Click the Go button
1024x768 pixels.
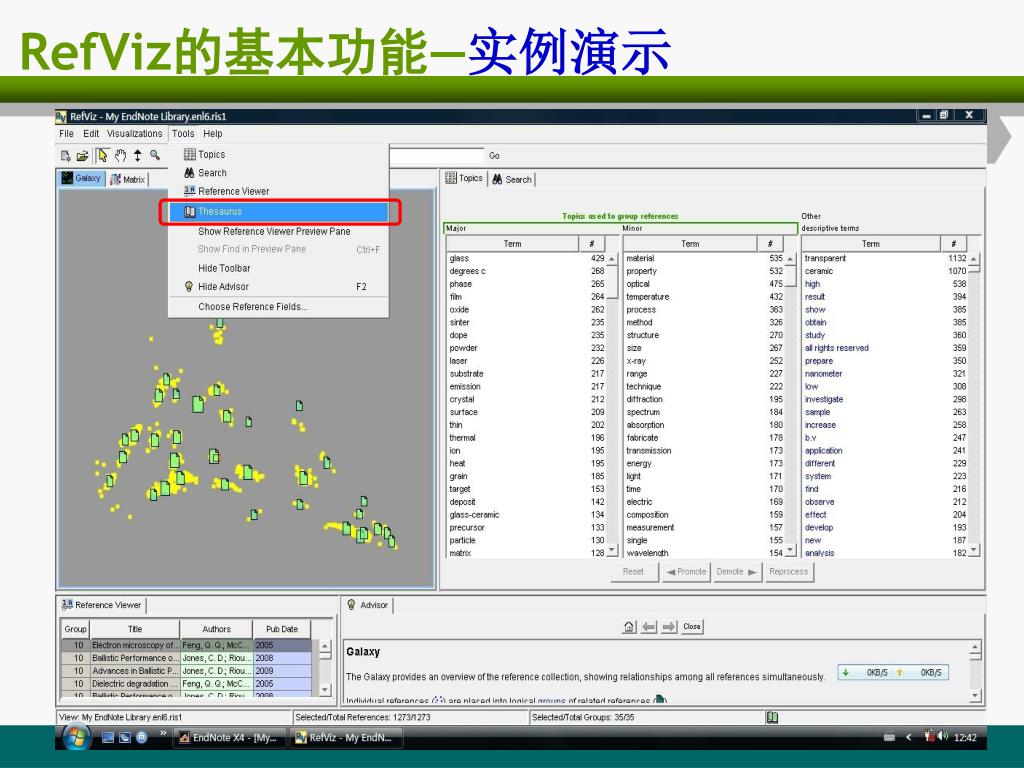coord(494,155)
